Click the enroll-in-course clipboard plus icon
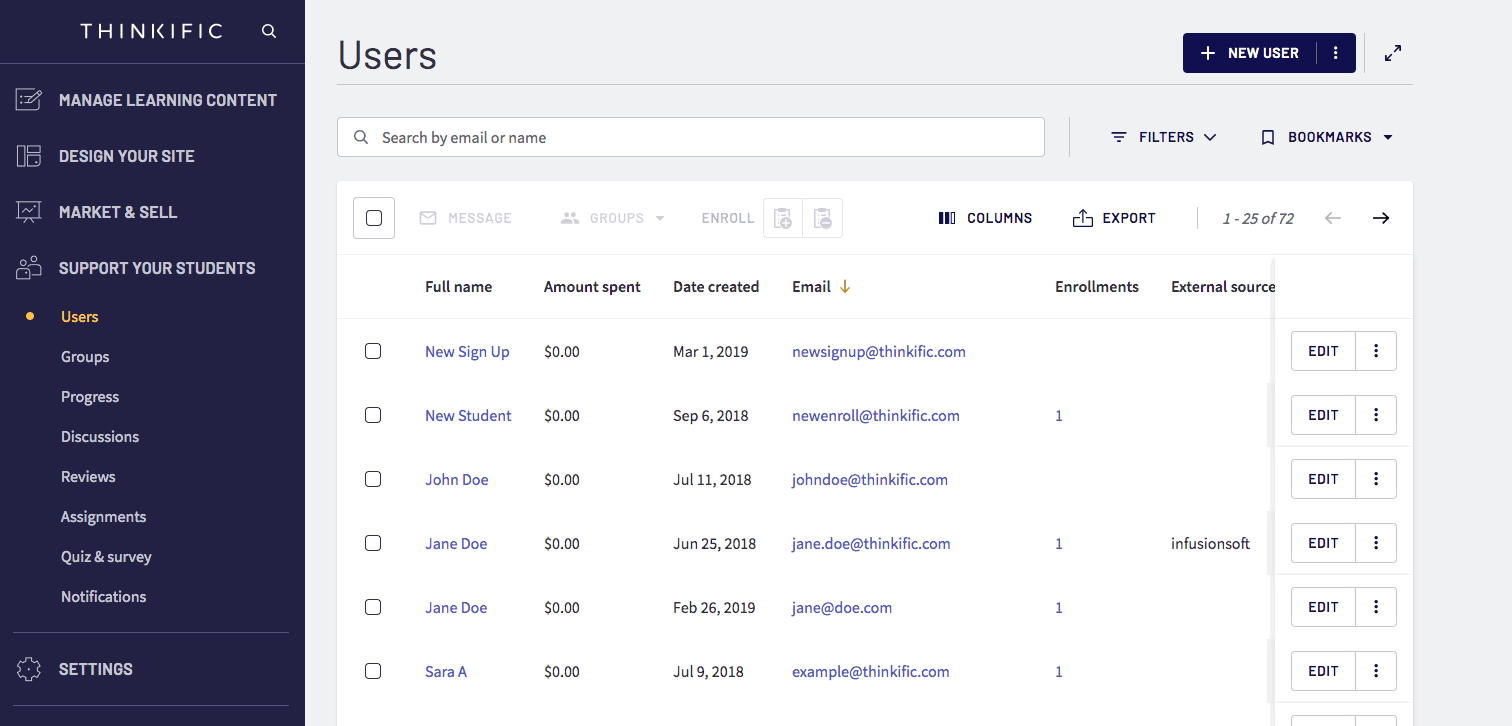 click(783, 218)
